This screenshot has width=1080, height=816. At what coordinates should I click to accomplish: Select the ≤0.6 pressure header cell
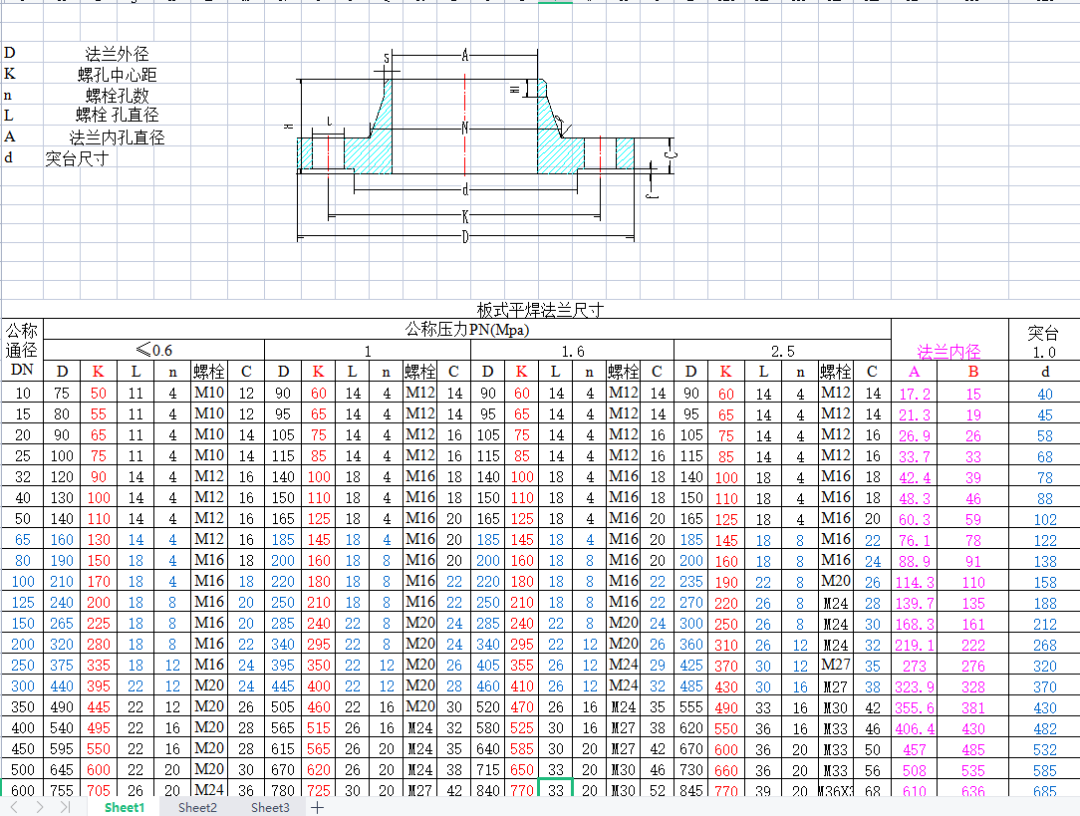(154, 351)
